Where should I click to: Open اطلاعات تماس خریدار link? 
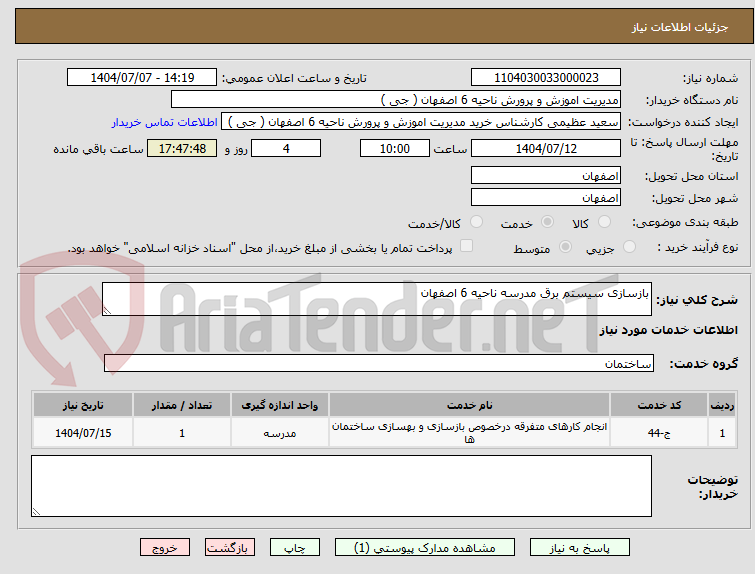[165, 122]
